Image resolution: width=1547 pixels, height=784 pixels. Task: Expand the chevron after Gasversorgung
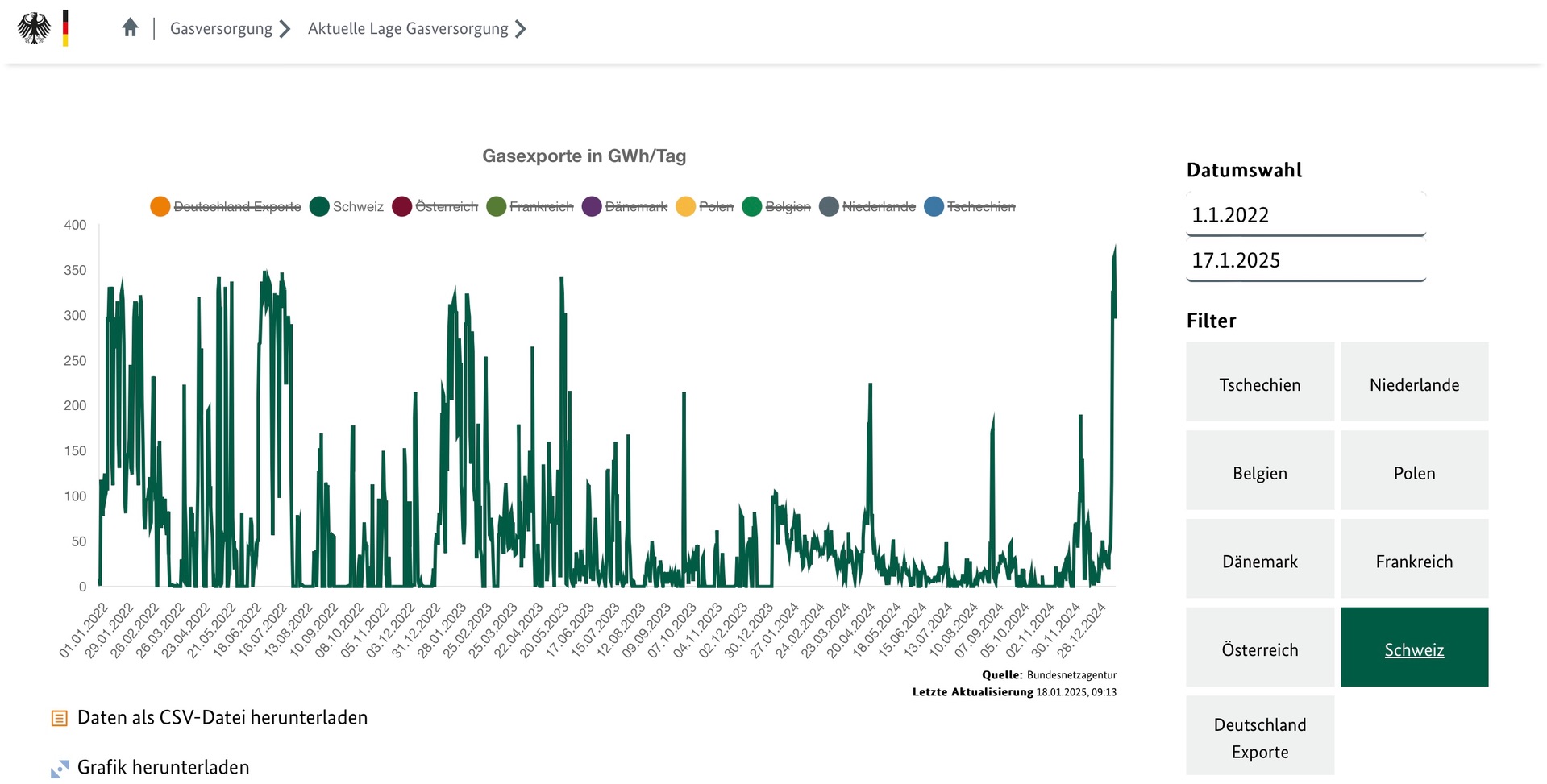point(285,29)
